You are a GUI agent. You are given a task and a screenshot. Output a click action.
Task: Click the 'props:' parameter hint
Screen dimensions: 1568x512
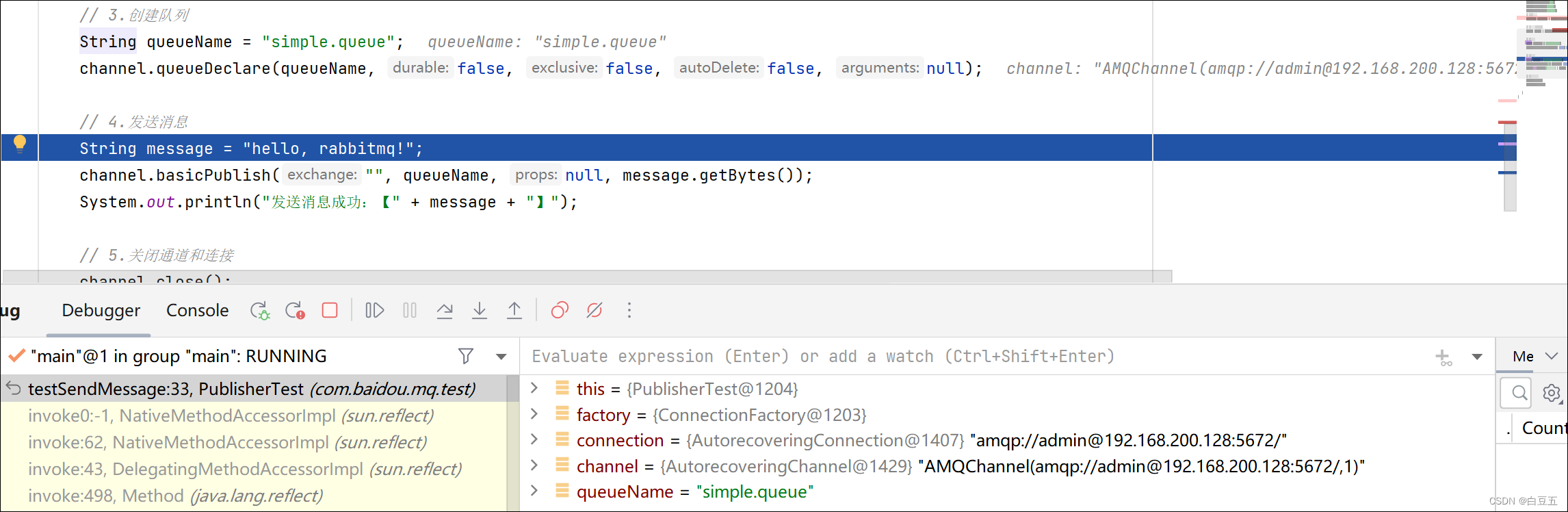point(536,175)
